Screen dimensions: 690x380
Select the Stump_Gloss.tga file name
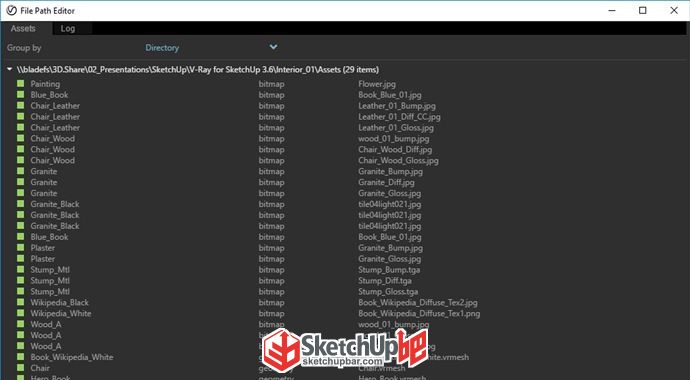pyautogui.click(x=388, y=291)
